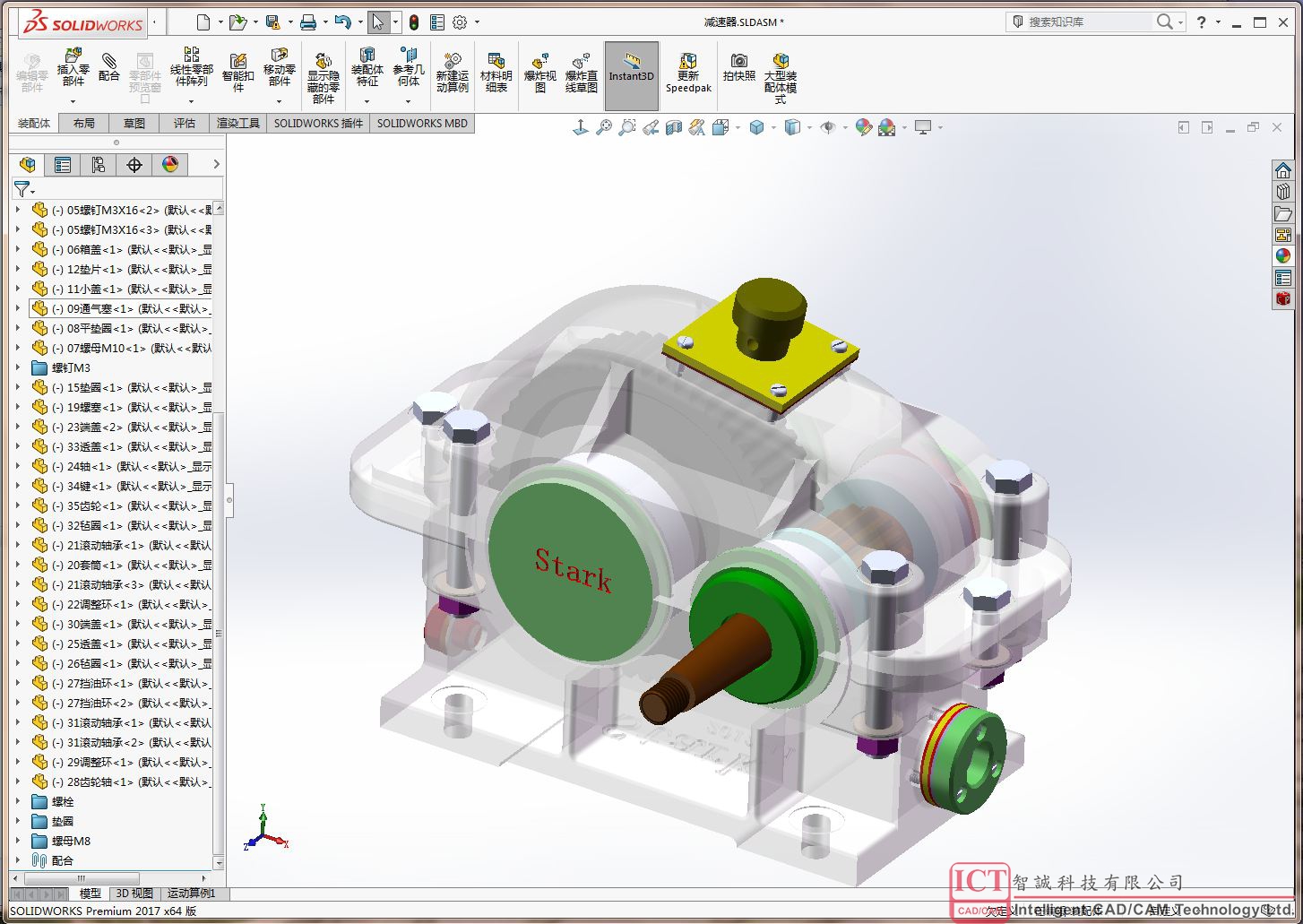Click Take Snapshot (拍快照) camera icon

click(739, 66)
